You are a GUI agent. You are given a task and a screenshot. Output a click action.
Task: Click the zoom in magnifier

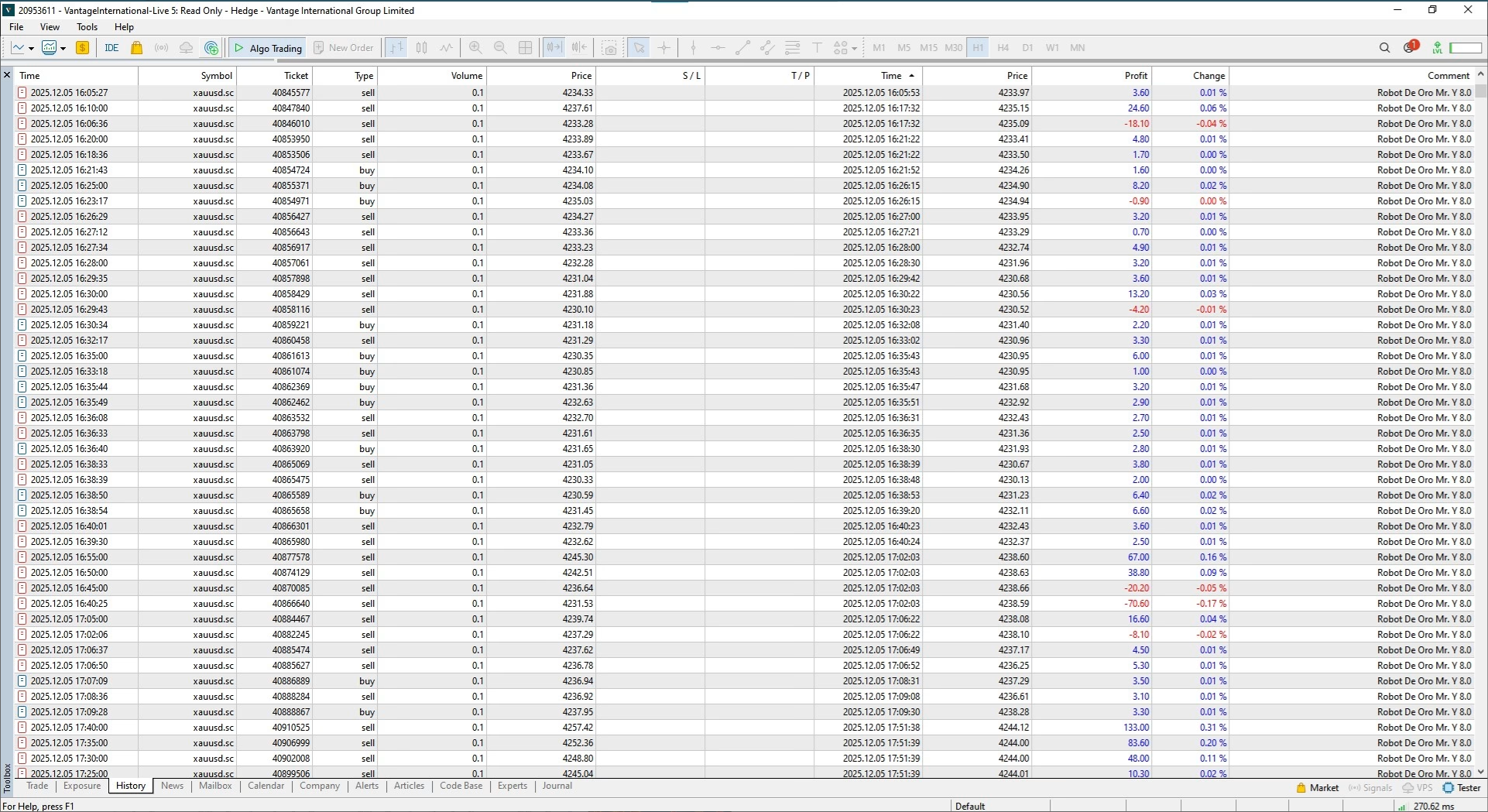tap(475, 48)
